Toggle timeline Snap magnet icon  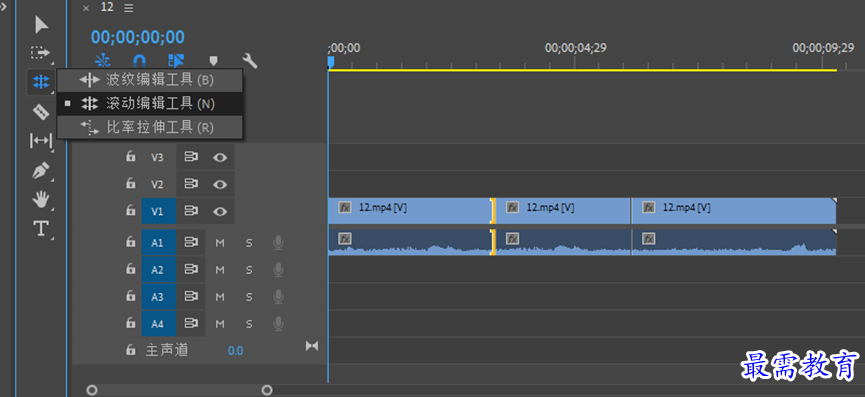coord(140,60)
